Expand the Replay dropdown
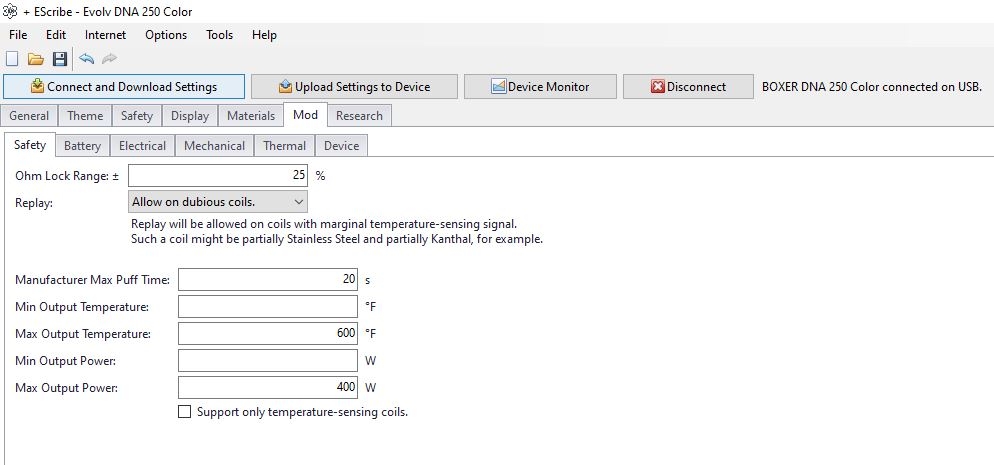 point(218,202)
